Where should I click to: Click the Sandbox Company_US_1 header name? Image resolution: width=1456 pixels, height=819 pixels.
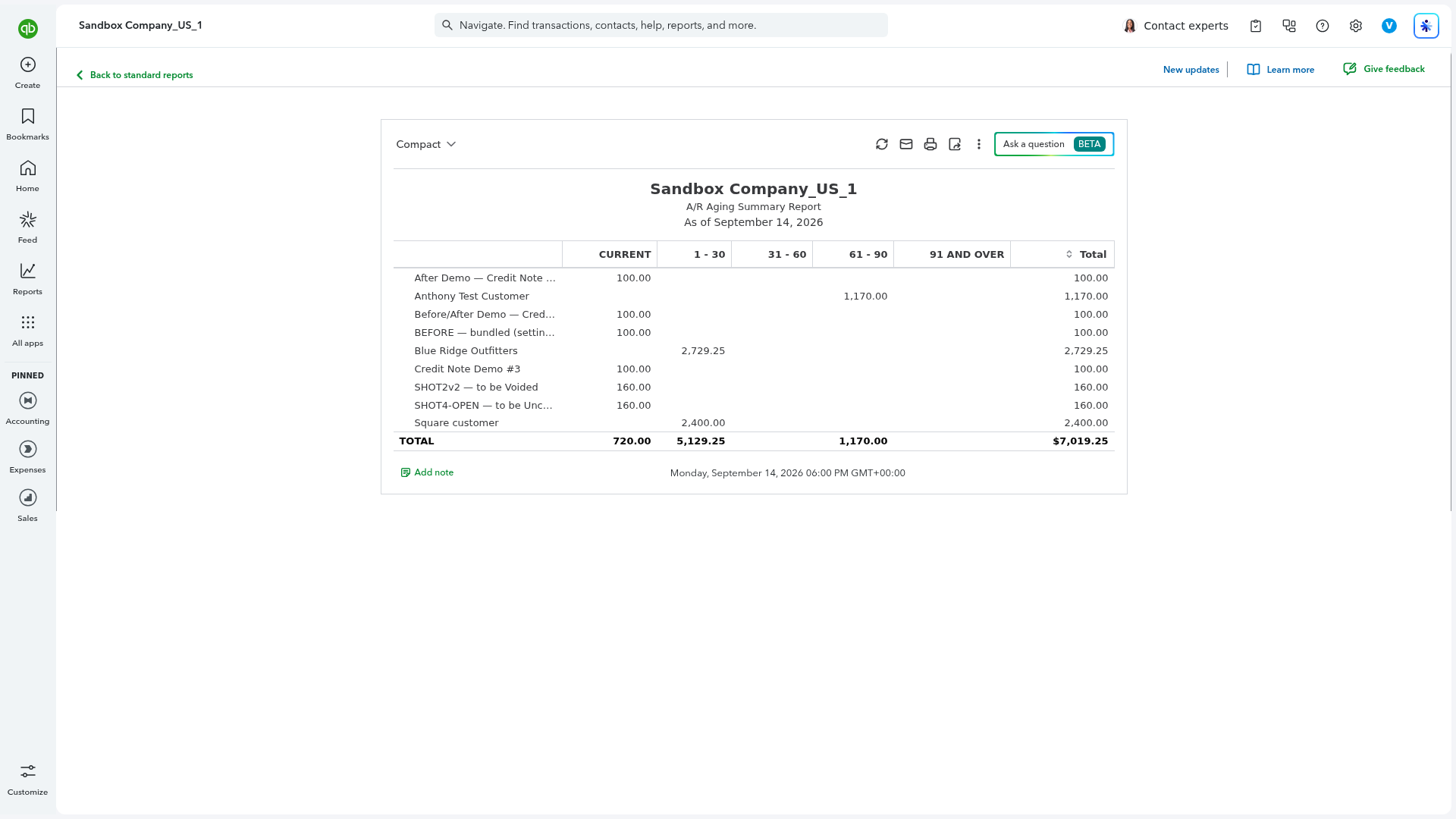point(140,25)
